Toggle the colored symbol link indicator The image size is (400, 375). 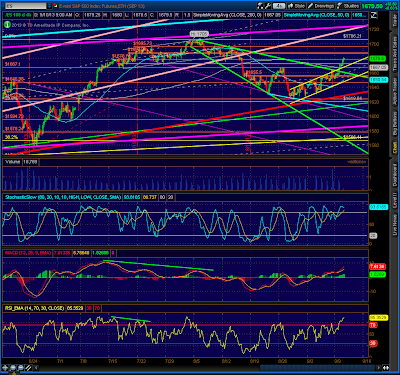(x=55, y=6)
